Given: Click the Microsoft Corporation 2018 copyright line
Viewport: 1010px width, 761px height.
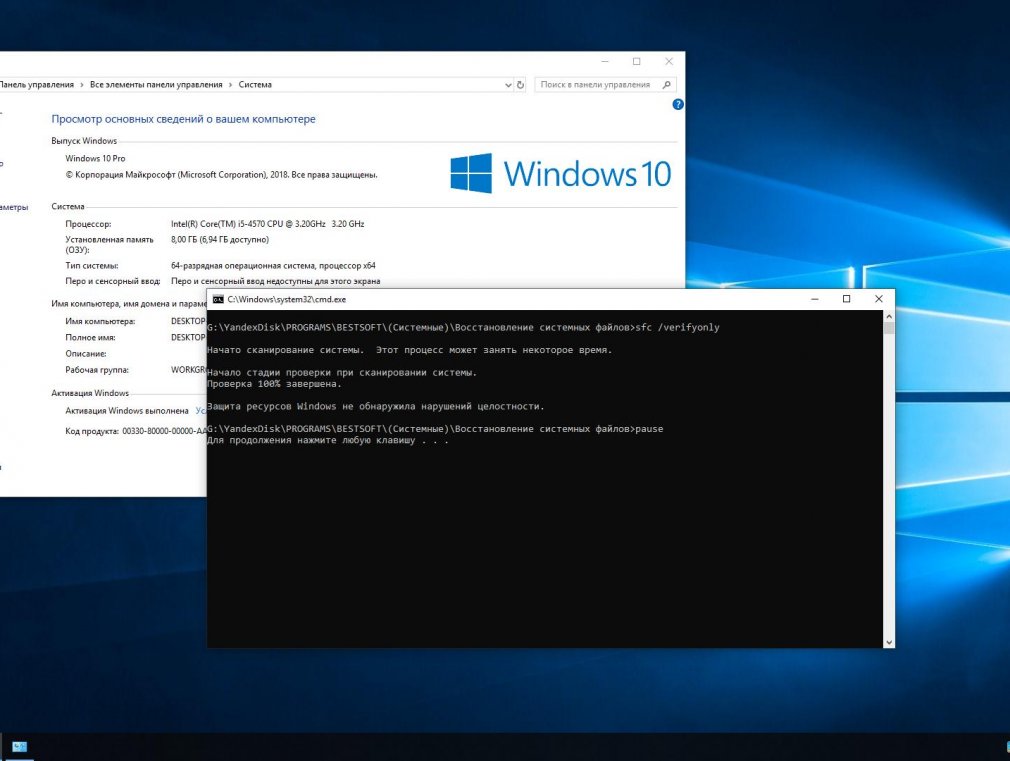Looking at the screenshot, I should point(221,175).
